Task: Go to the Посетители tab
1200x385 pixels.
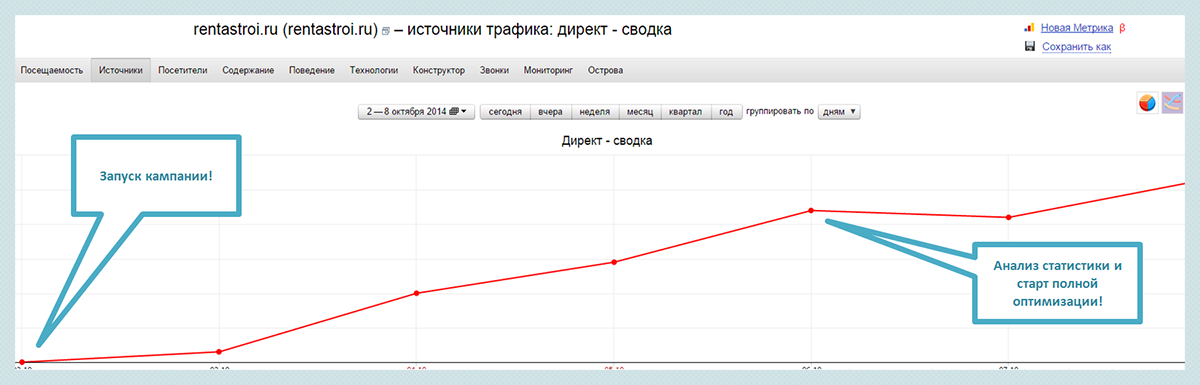Action: 183,71
